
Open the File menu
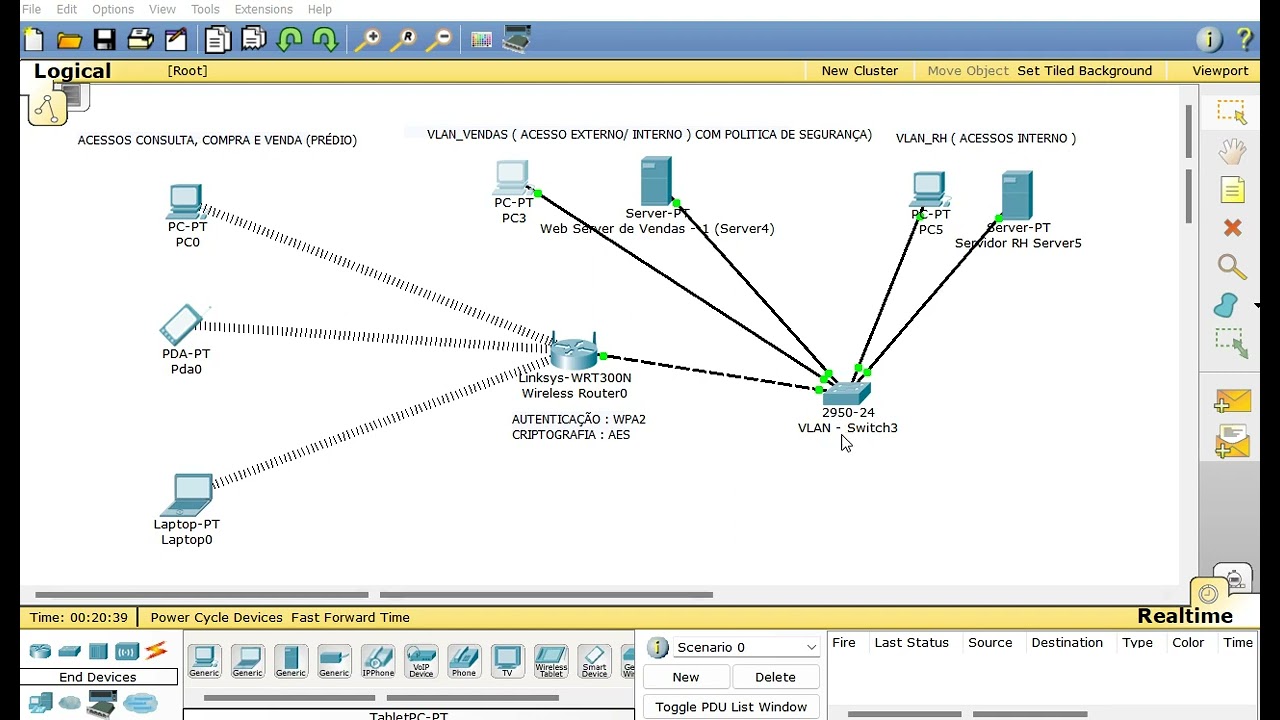(32, 9)
